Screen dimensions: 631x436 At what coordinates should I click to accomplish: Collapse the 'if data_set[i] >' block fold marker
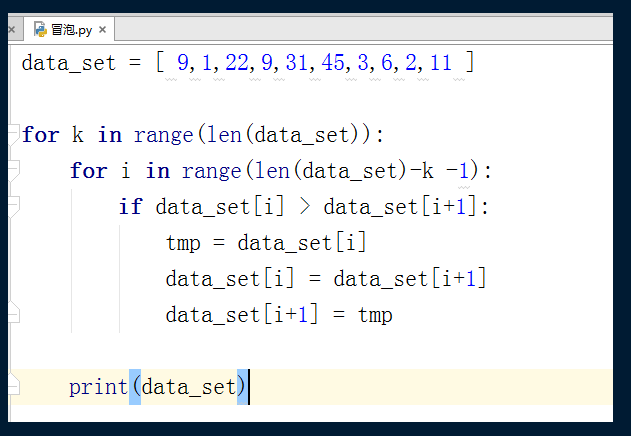pyautogui.click(x=14, y=207)
